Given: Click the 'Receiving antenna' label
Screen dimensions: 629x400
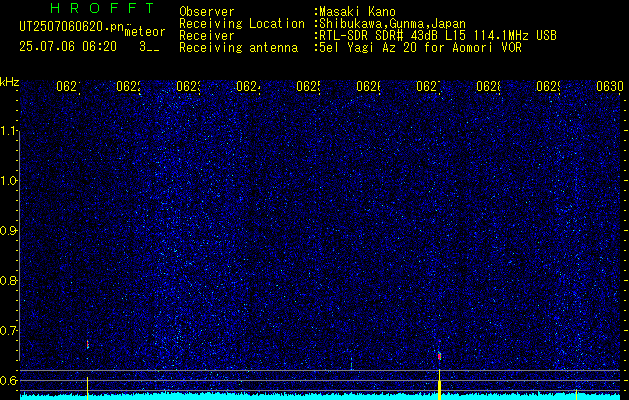Looking at the screenshot, I should pos(238,48).
